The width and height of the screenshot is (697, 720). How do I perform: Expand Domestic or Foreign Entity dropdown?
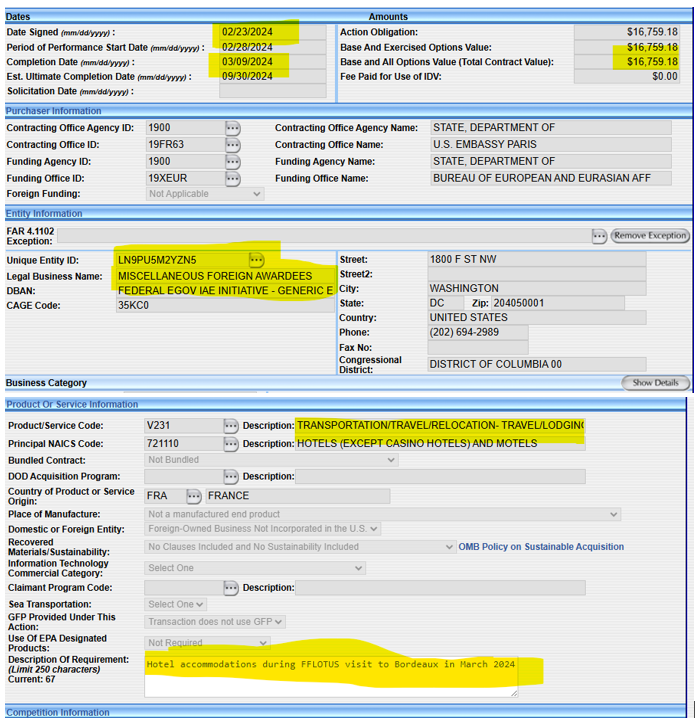coord(262,529)
